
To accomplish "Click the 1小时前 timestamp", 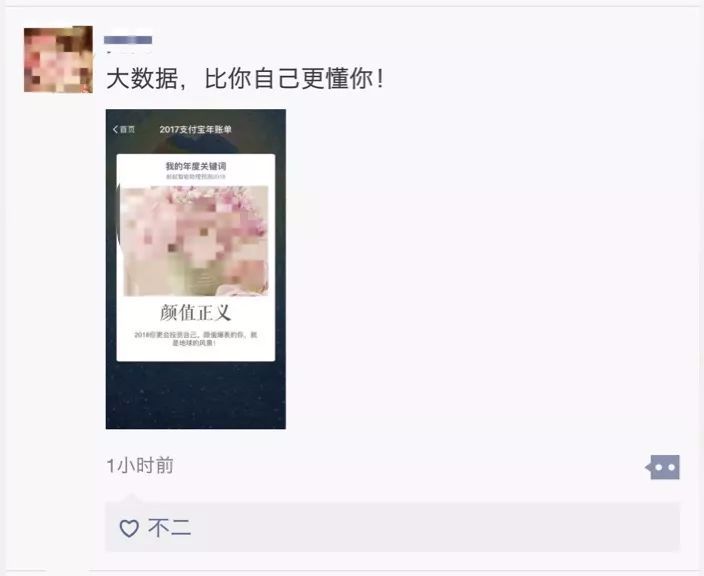I will (140, 466).
